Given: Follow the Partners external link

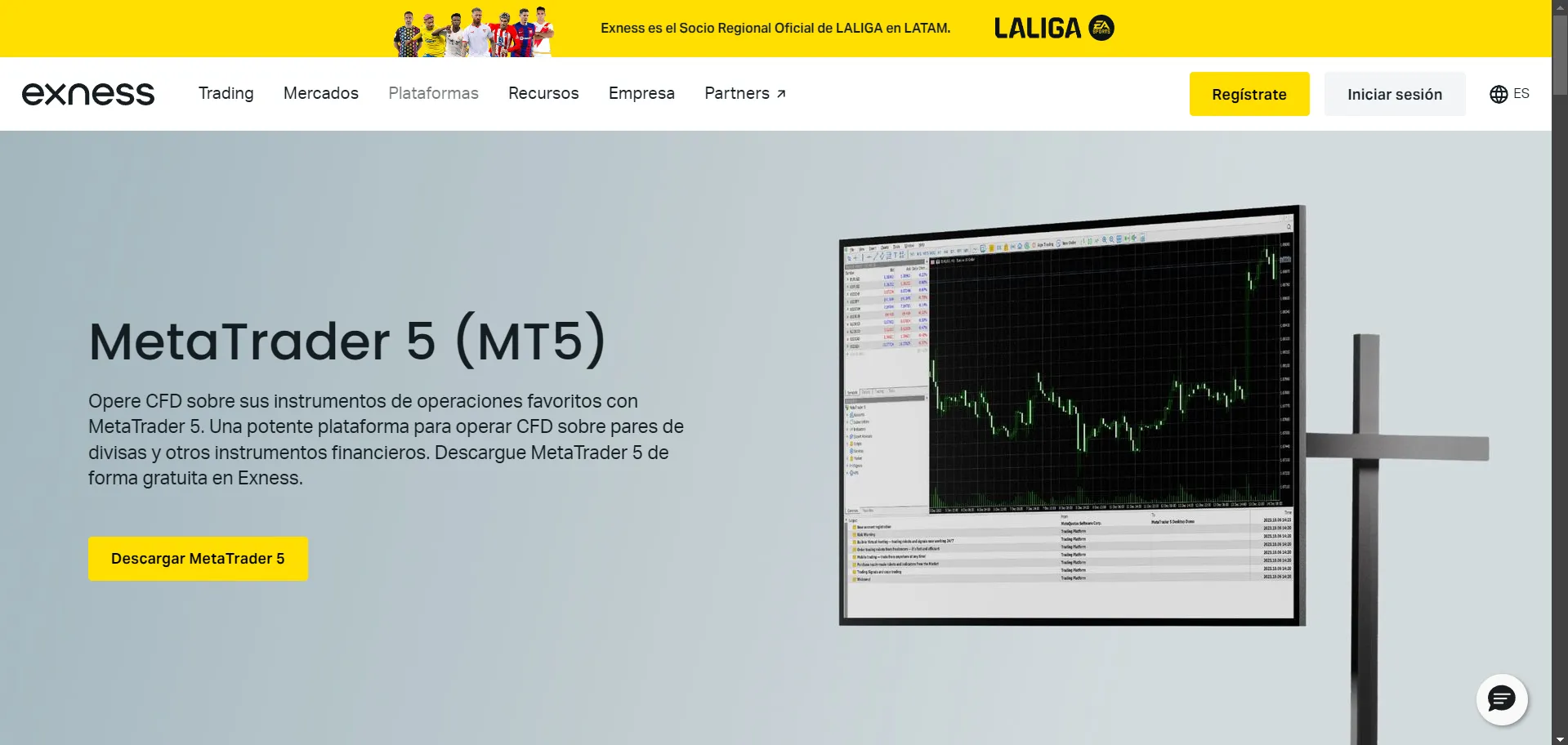Looking at the screenshot, I should [x=745, y=93].
